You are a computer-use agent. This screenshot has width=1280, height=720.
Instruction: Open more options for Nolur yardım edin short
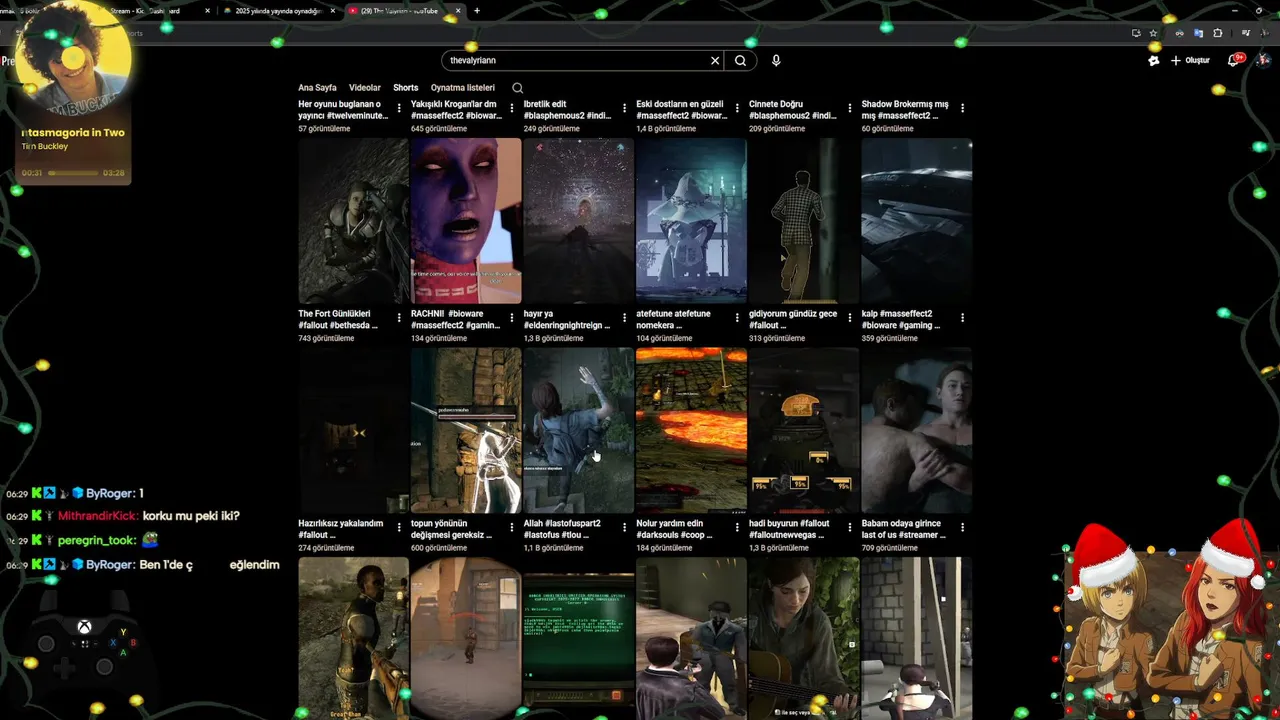coord(737,528)
